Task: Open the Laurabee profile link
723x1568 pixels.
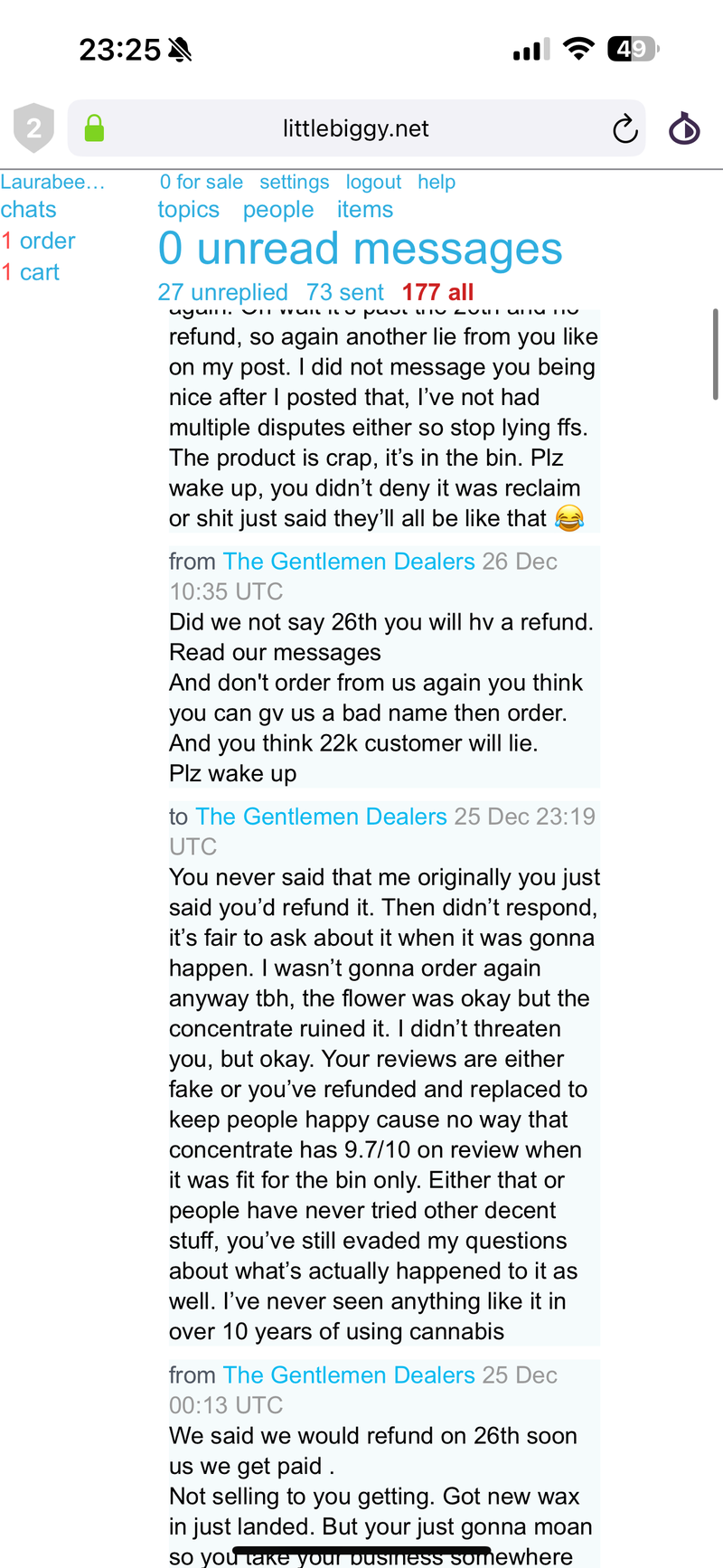Action: point(52,182)
